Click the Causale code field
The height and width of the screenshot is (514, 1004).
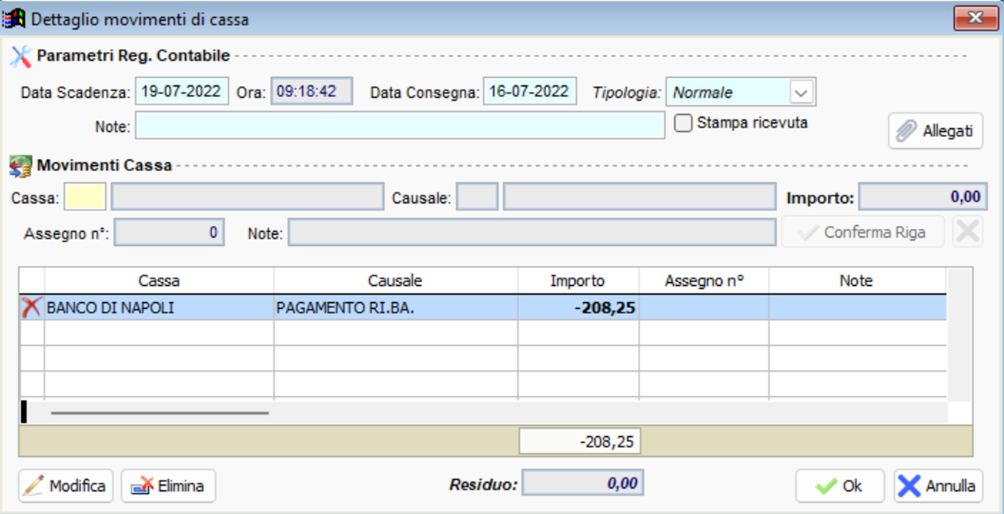point(477,197)
